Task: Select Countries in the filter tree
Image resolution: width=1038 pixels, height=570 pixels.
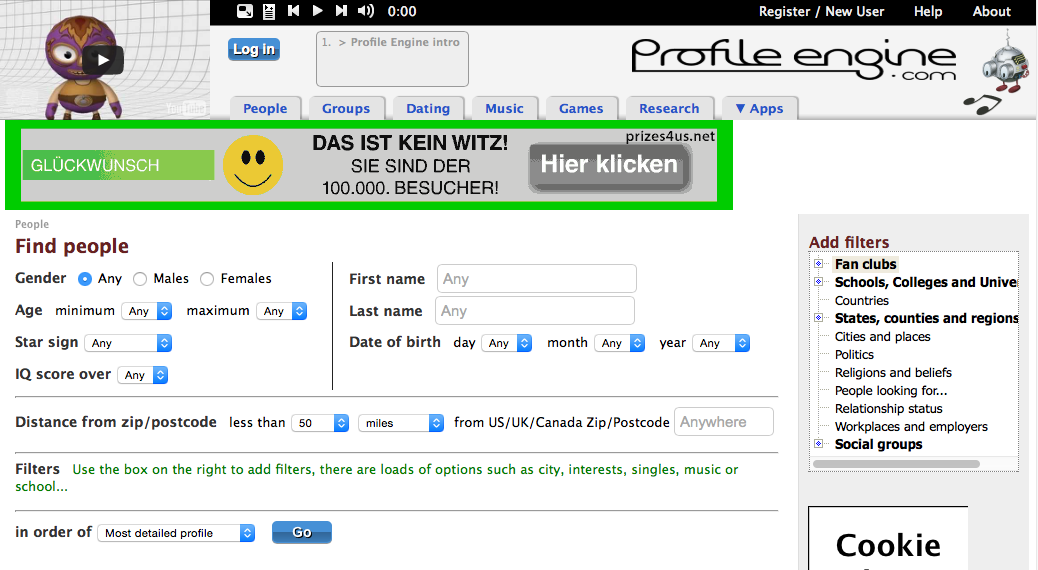Action: pos(862,301)
